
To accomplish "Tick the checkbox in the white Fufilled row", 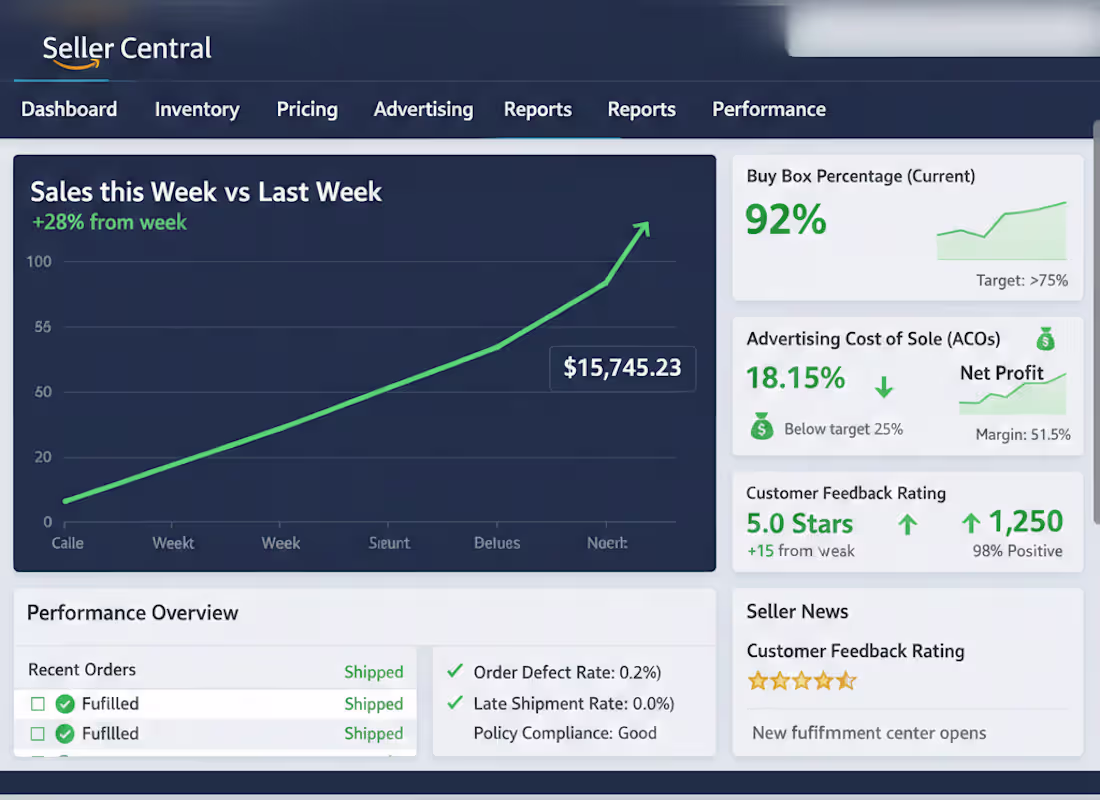I will (38, 704).
